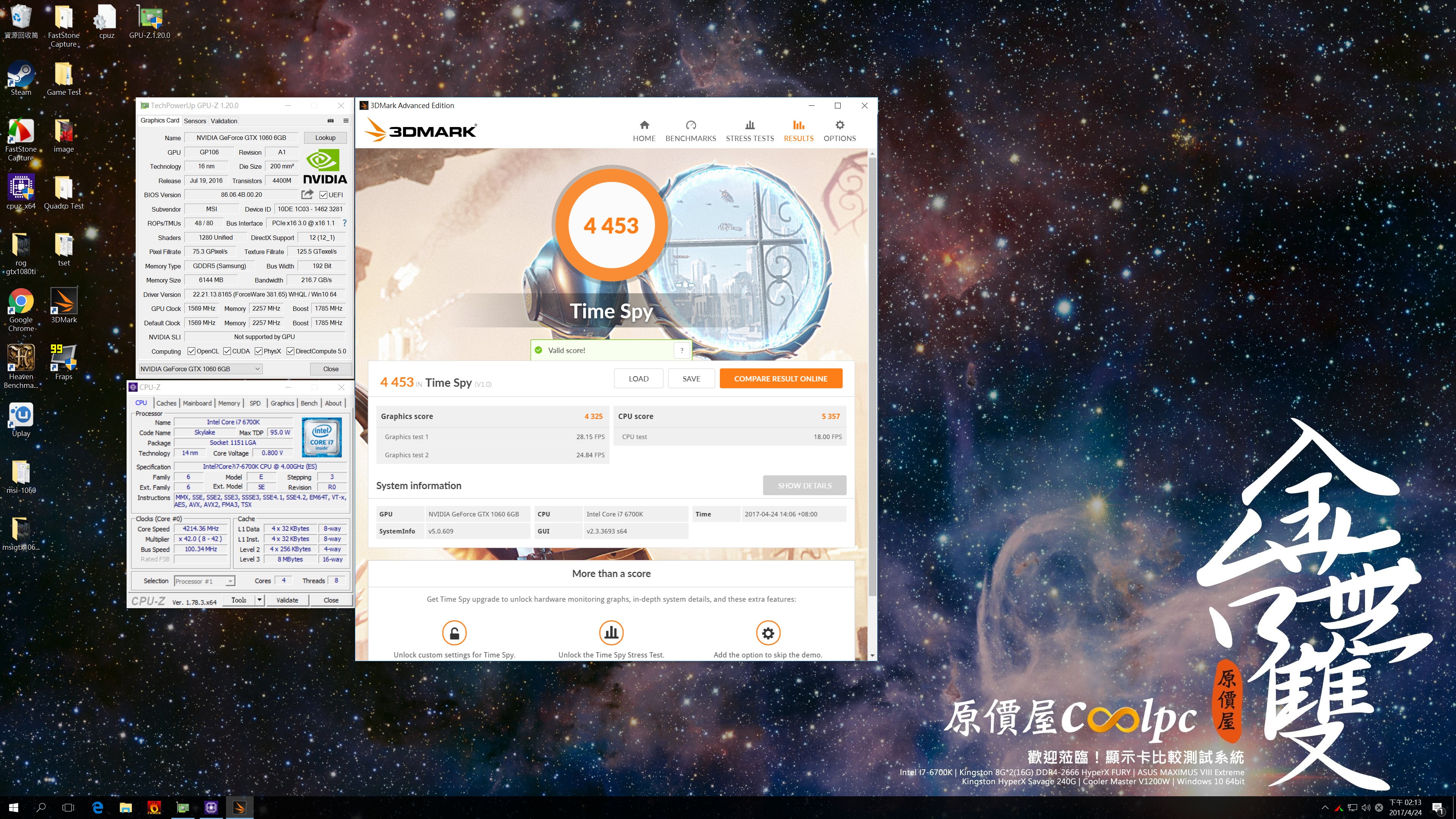Switch to GPU-Z Validation tab
This screenshot has width=1456, height=819.
(224, 121)
